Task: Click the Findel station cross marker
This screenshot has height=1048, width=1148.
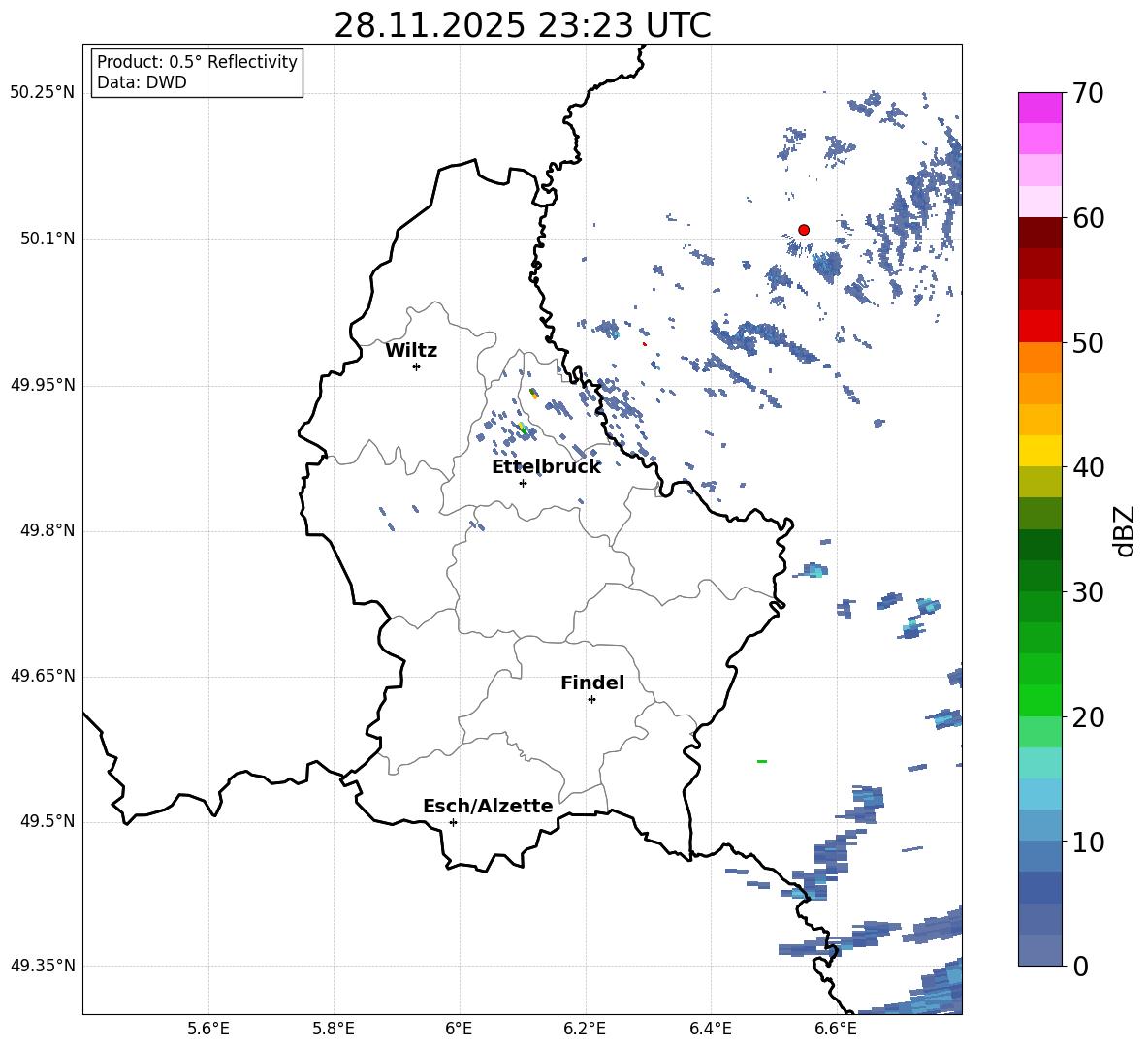Action: [x=591, y=700]
